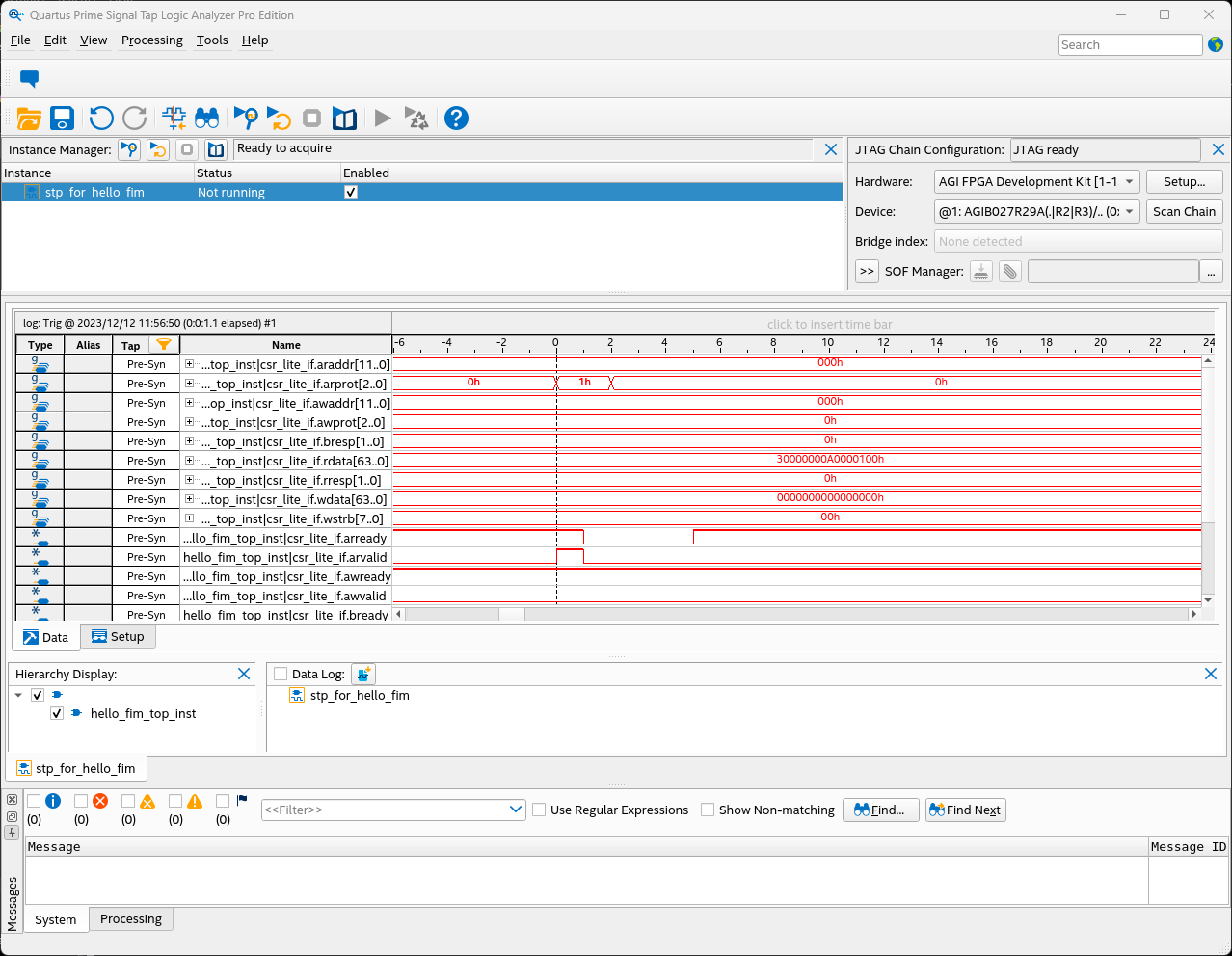Open the Processing menu
This screenshot has height=956, width=1232.
pyautogui.click(x=151, y=40)
